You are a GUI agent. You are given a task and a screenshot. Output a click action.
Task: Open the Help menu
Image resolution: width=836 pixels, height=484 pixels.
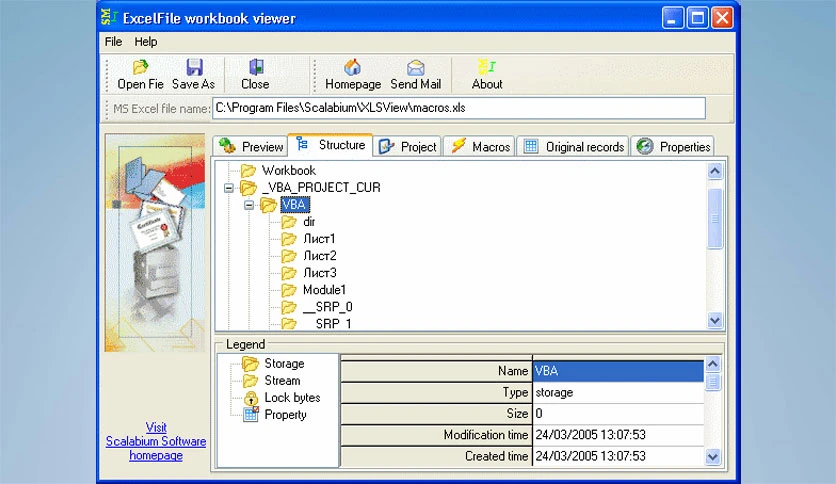pyautogui.click(x=146, y=42)
